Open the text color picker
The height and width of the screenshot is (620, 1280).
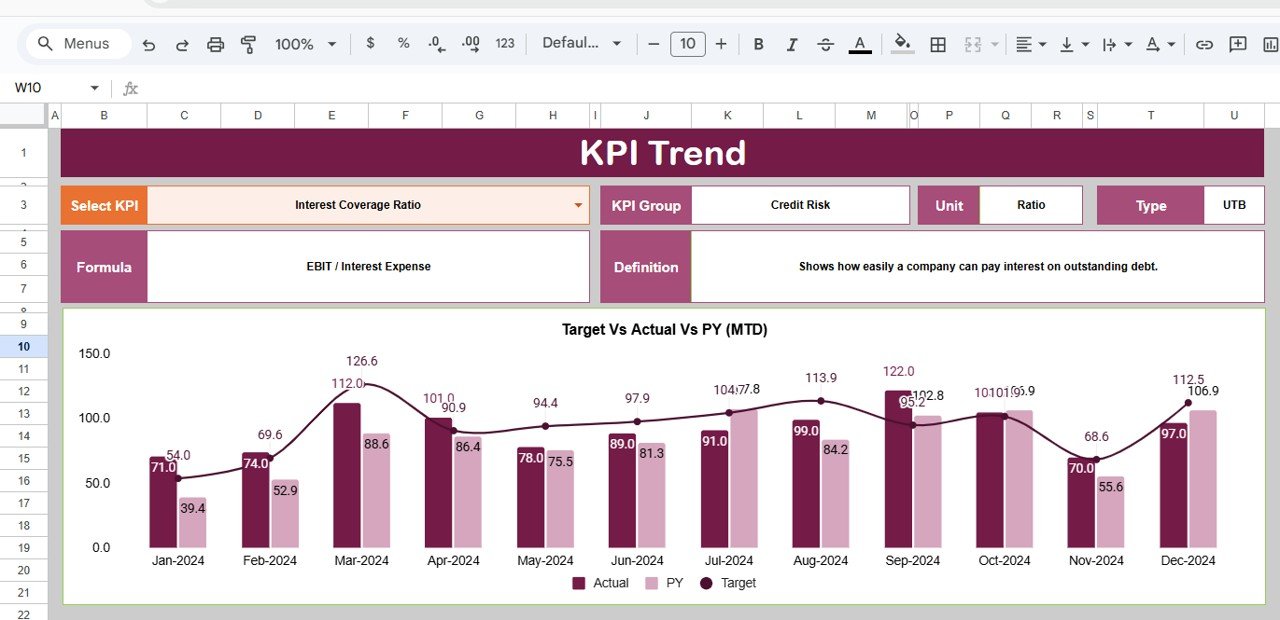coord(859,44)
